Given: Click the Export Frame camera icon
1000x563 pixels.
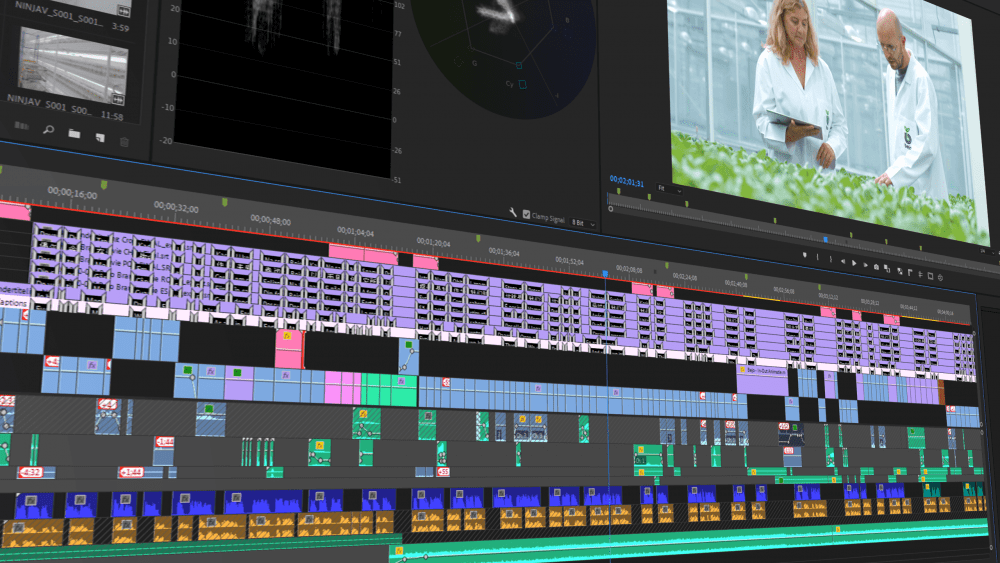Looking at the screenshot, I should [x=876, y=267].
